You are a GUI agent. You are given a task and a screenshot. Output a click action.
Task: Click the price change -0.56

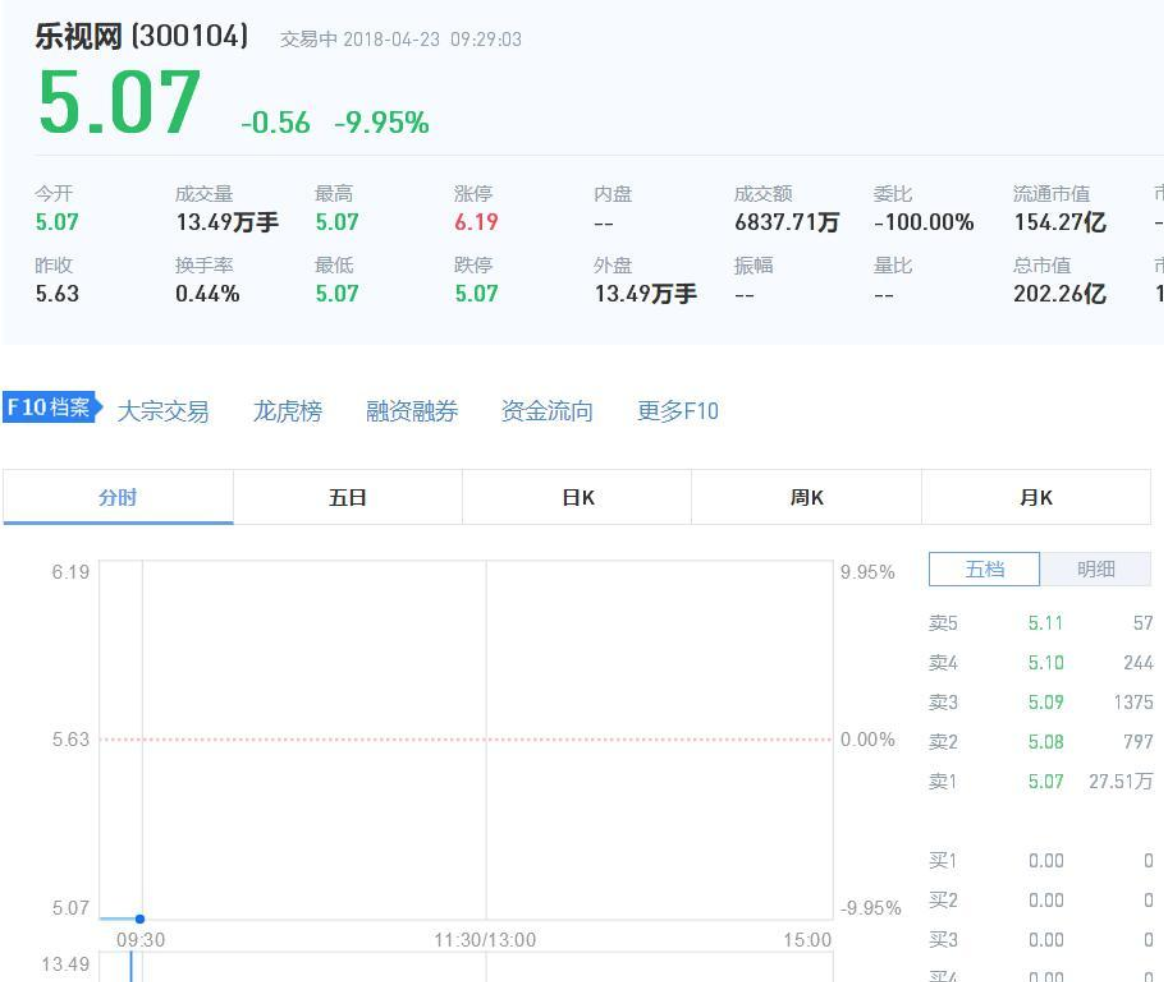coord(275,122)
